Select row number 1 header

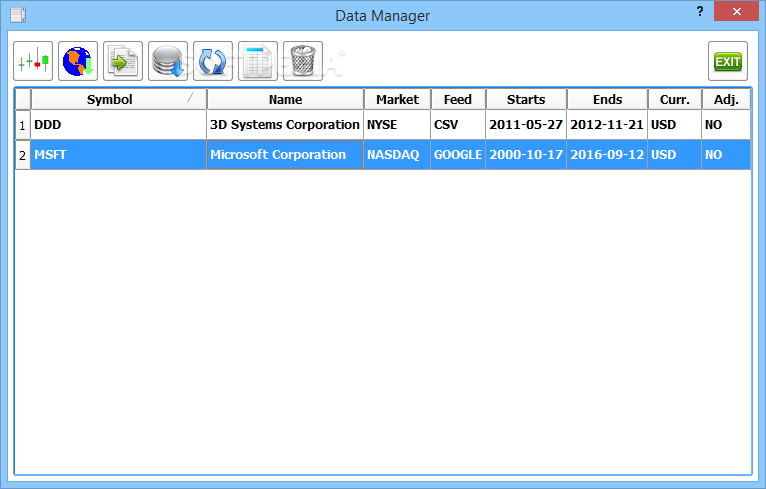click(x=22, y=125)
